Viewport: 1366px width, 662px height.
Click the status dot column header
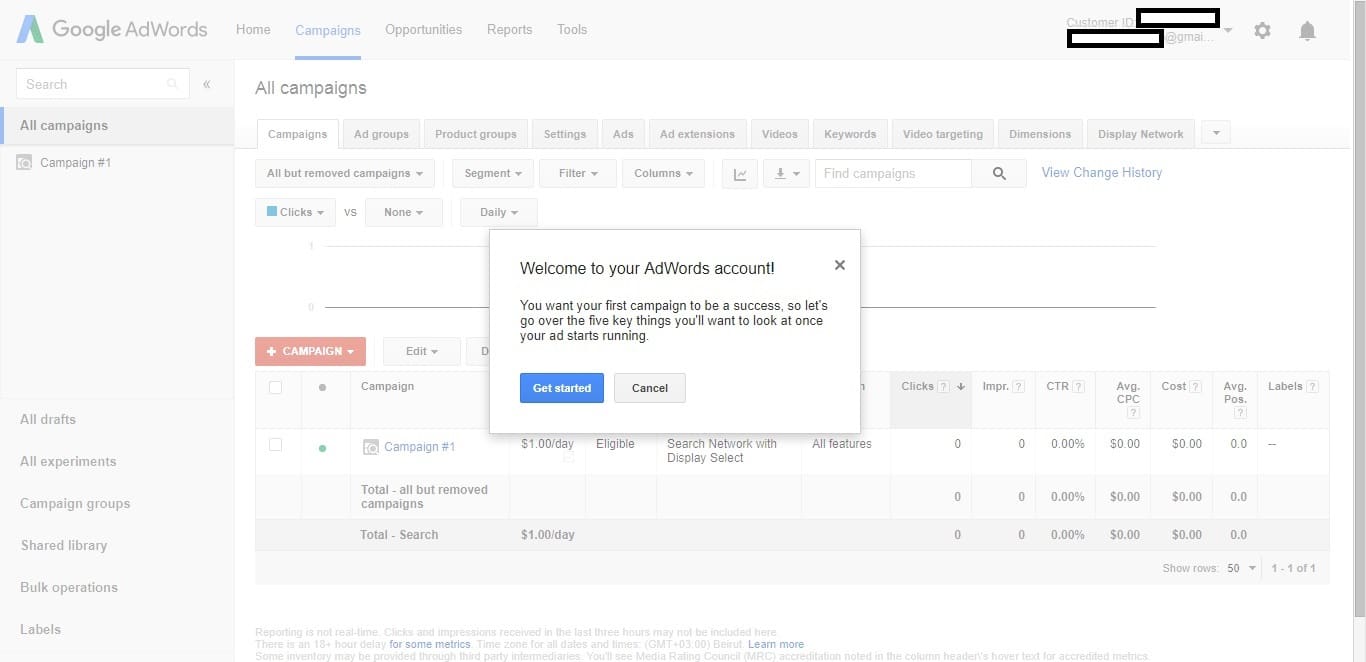click(322, 388)
